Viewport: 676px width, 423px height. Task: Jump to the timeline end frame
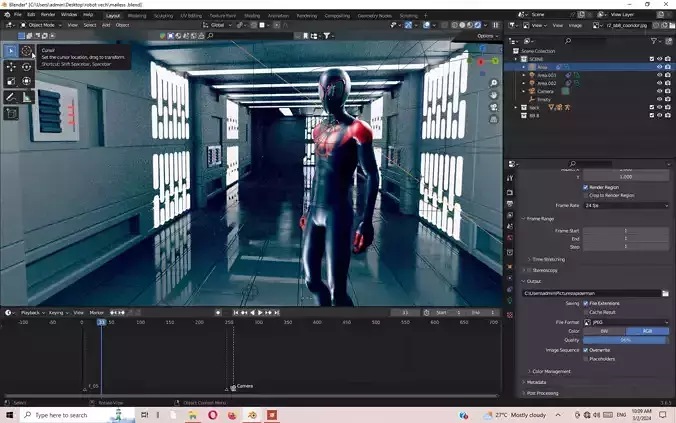tap(277, 313)
